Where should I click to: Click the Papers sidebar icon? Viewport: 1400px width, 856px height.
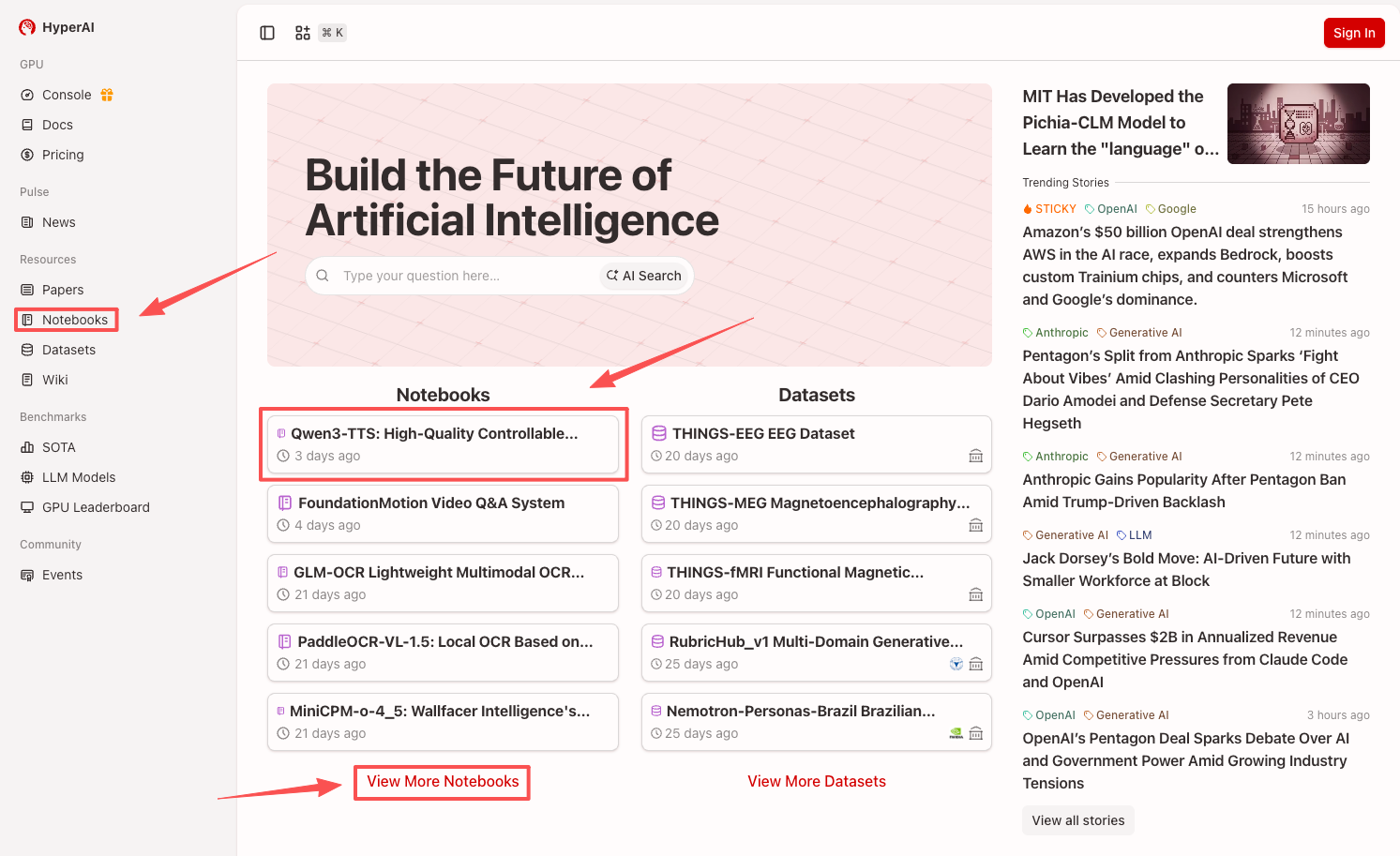tap(27, 290)
